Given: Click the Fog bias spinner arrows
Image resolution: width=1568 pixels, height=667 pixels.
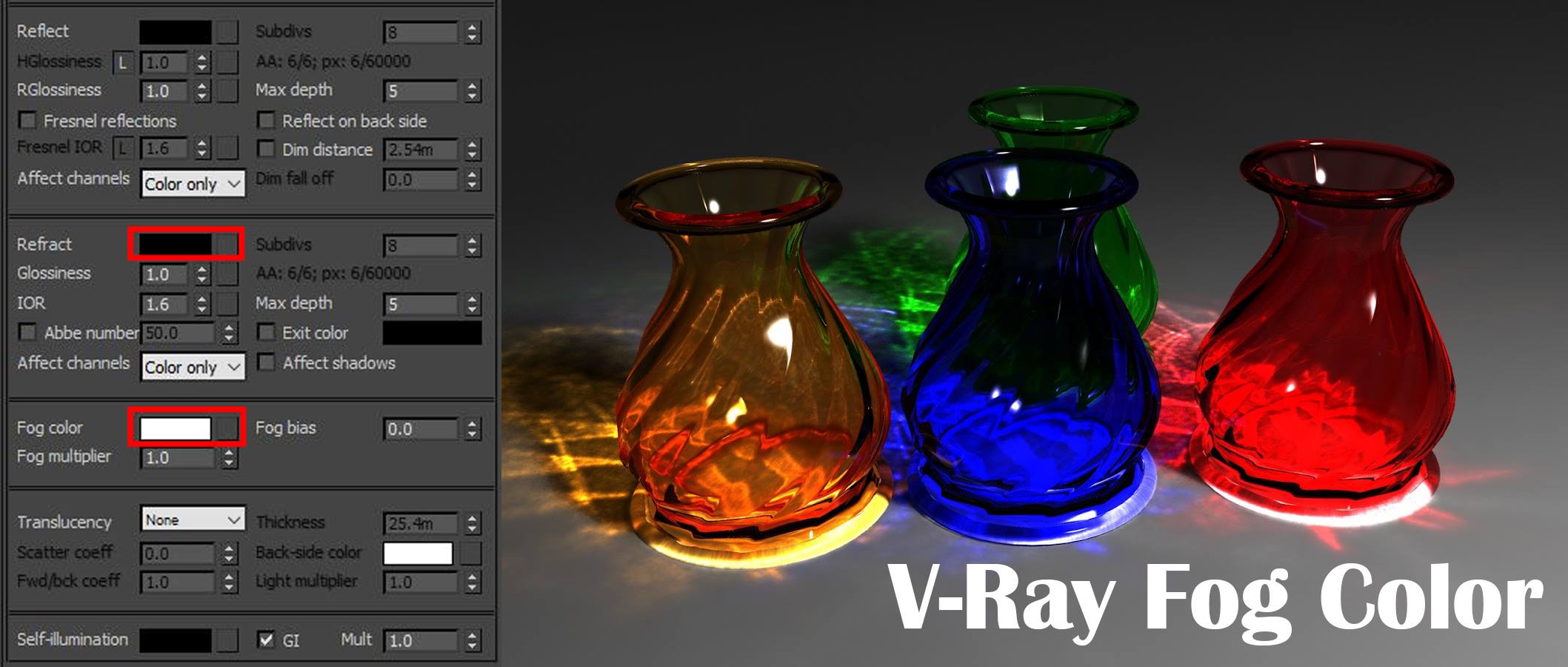Looking at the screenshot, I should 473,429.
